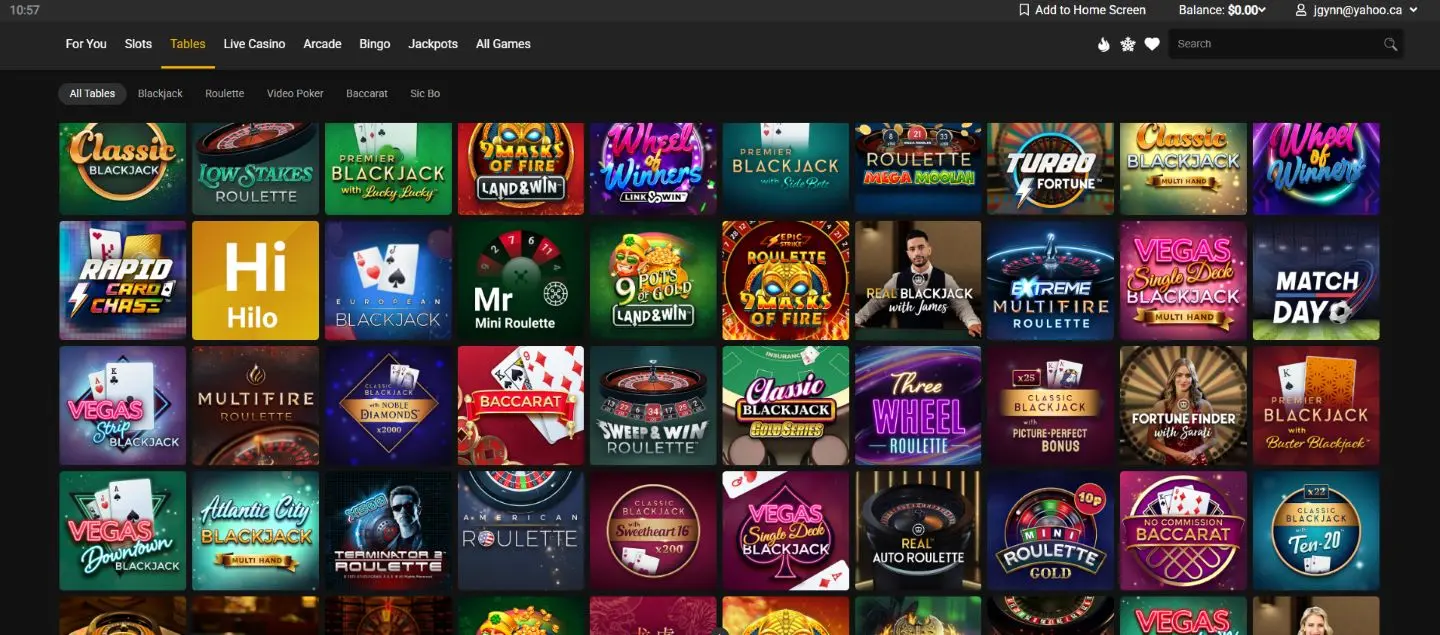Screen dimensions: 1440x635
Task: Select the Slots tab
Action: tap(138, 44)
